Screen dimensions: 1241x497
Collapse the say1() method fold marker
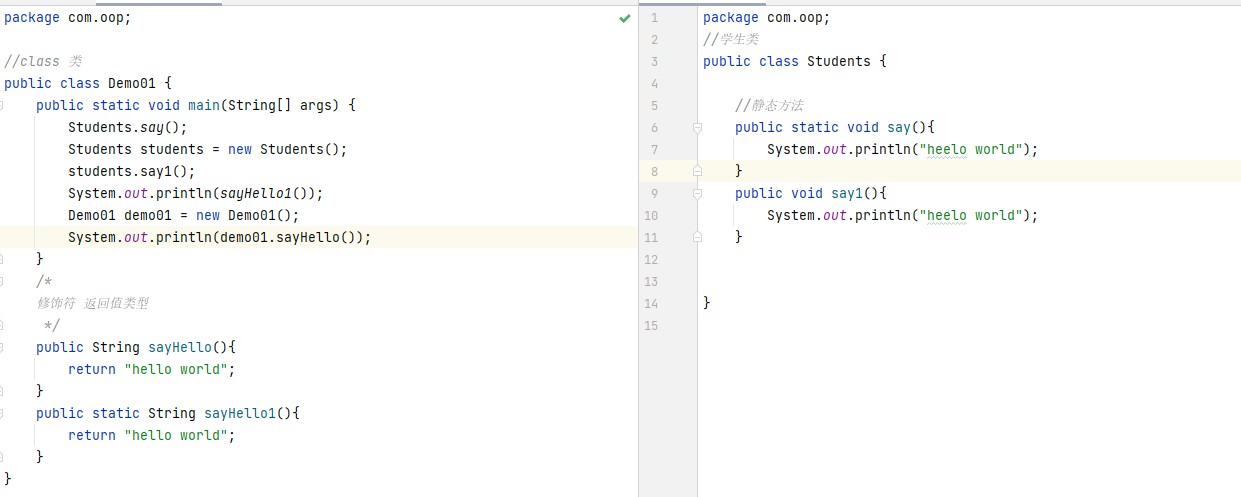(x=698, y=194)
